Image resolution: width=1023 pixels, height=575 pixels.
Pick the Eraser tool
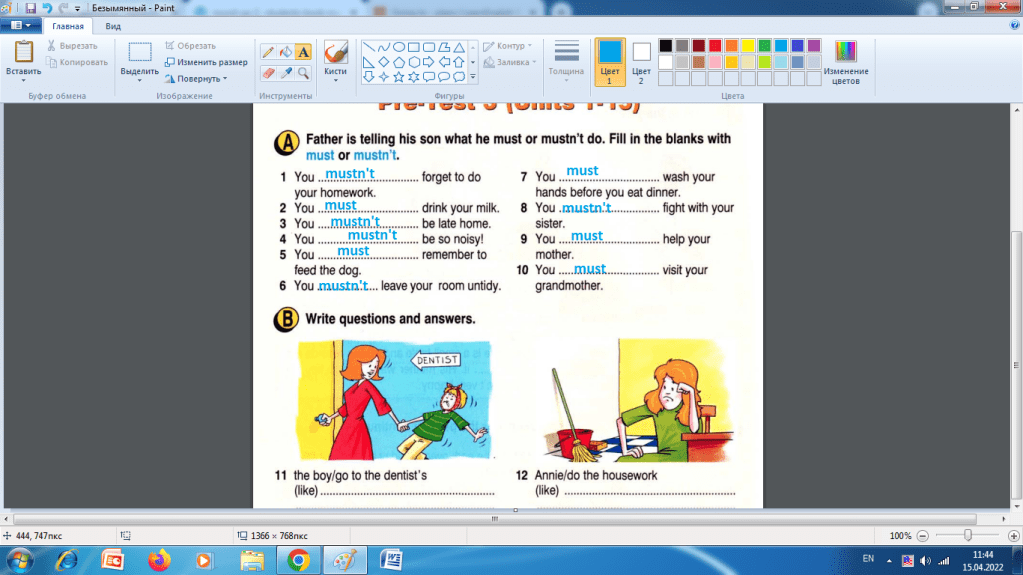(x=268, y=73)
